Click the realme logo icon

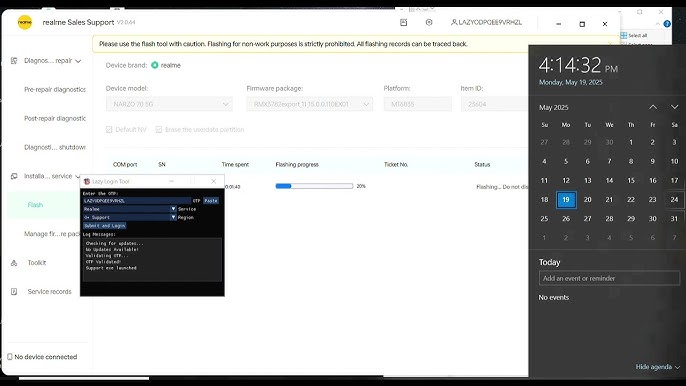click(25, 22)
